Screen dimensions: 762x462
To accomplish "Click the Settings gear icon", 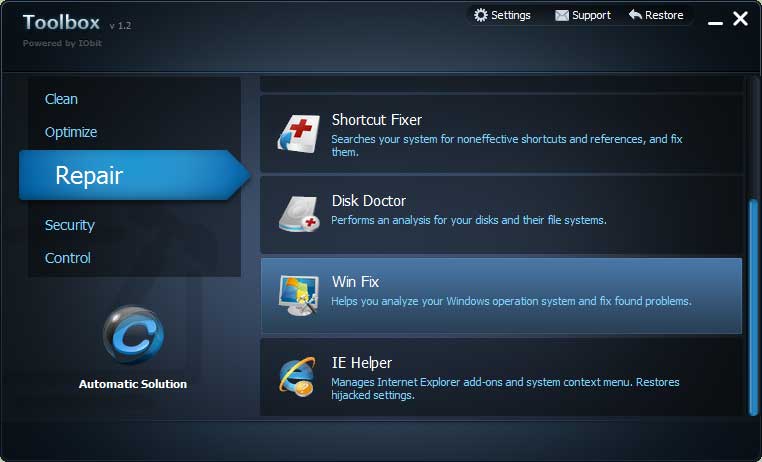I will point(481,15).
